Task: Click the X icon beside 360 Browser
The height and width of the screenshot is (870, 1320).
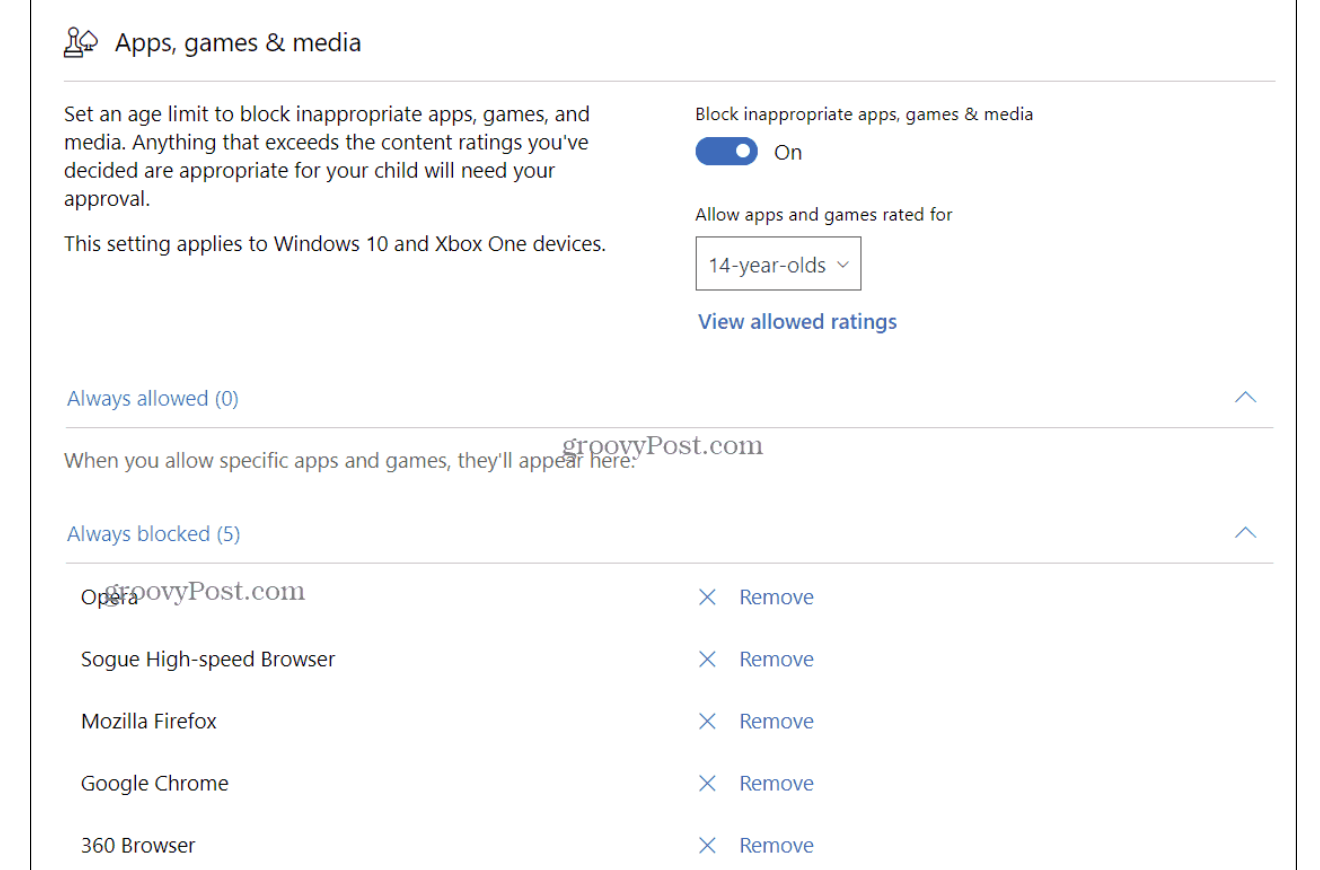Action: [707, 845]
